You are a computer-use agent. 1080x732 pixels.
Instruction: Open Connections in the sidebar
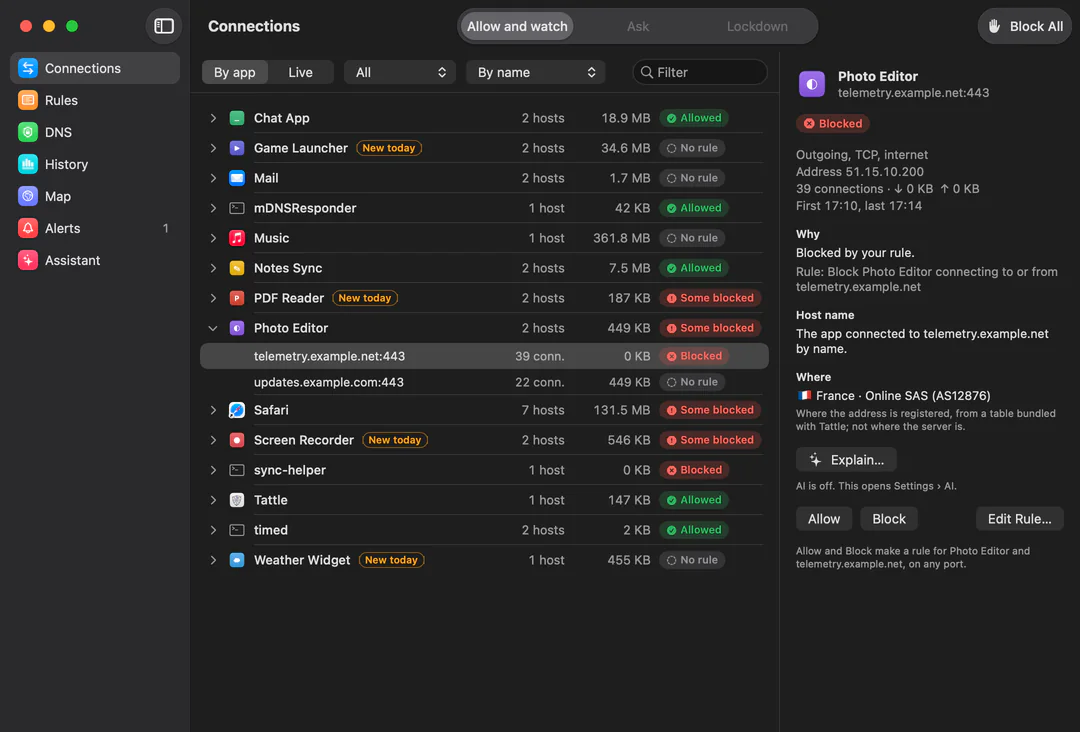(95, 68)
